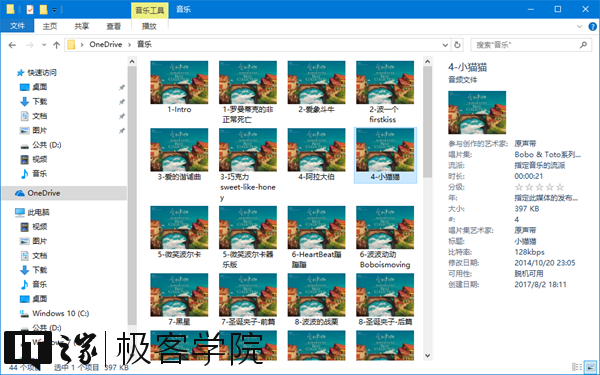Open the help question mark icon
This screenshot has width=600, height=375.
592,26
